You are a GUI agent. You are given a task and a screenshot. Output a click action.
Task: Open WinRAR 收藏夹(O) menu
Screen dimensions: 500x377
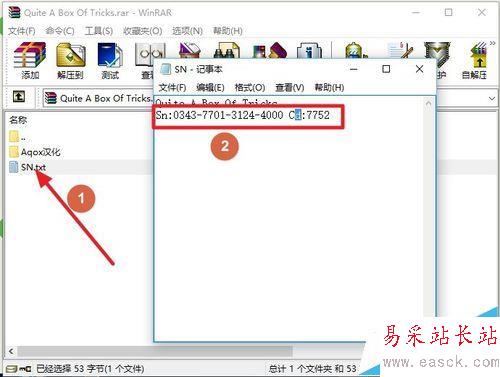(143, 31)
